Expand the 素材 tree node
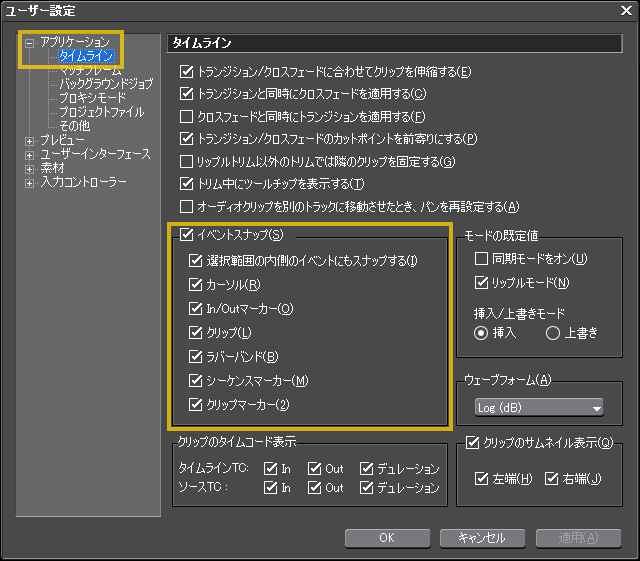Screen dimensions: 640x561 click(x=29, y=169)
